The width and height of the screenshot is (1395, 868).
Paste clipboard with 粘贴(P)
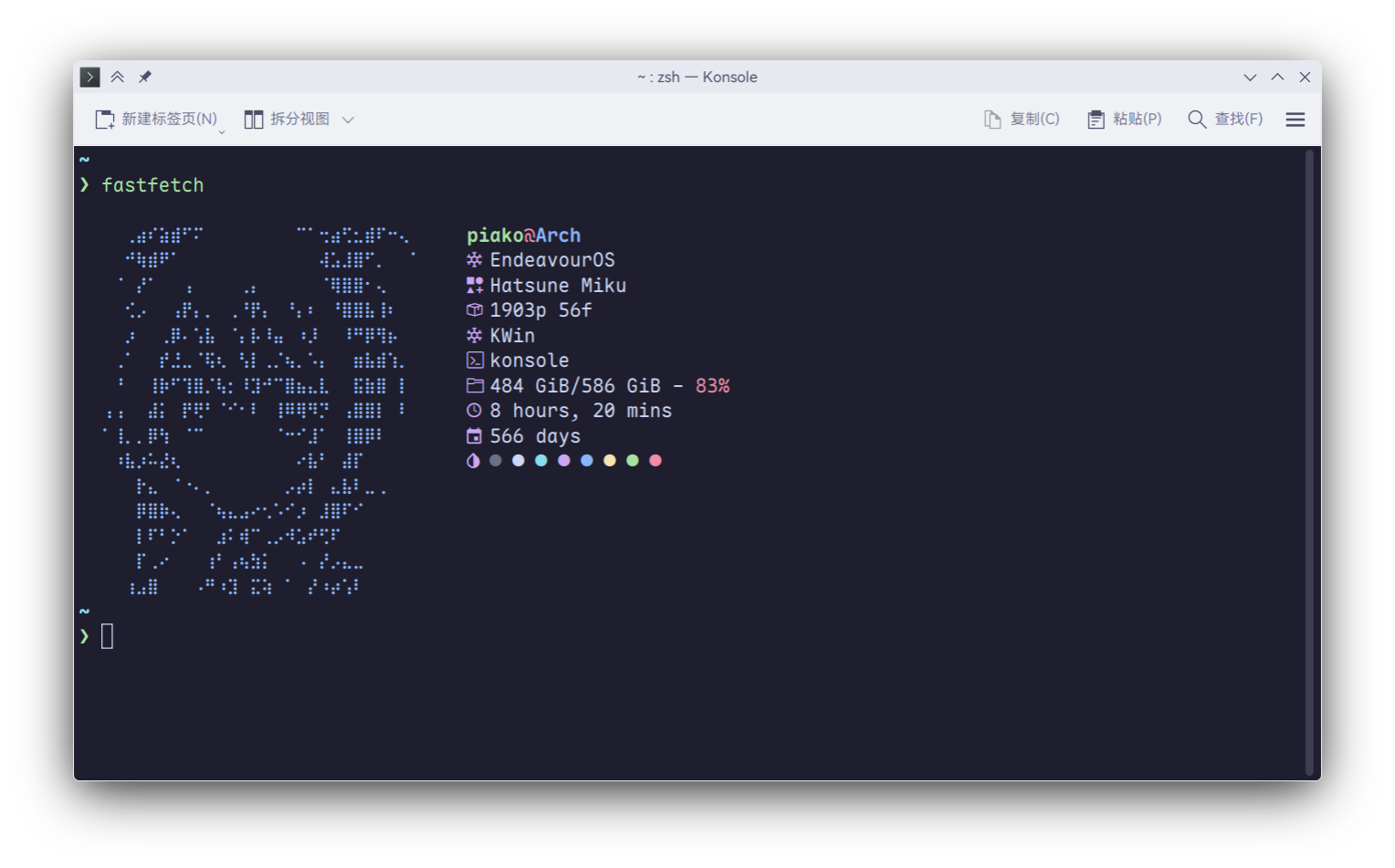pos(1124,120)
